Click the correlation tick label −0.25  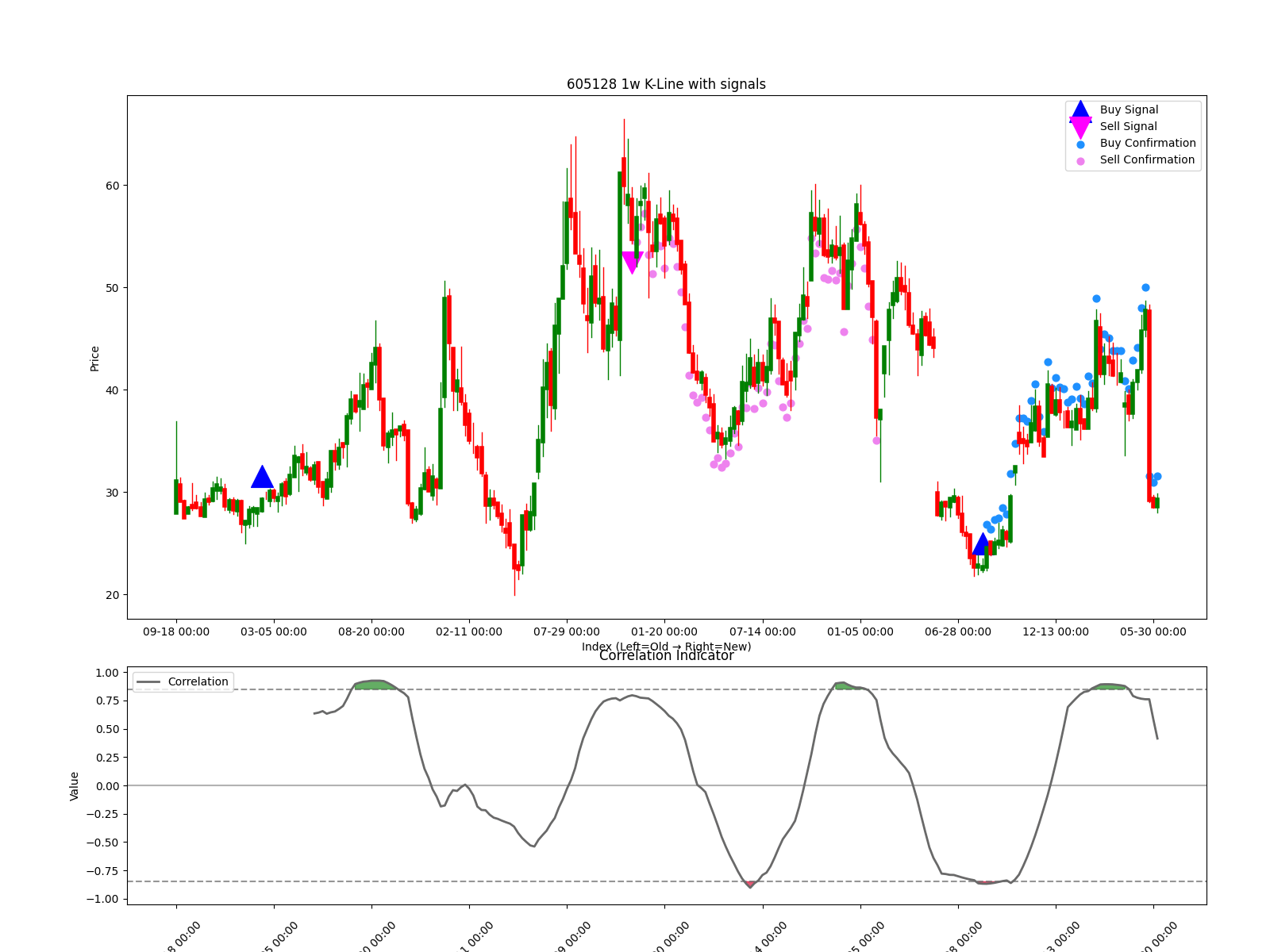tap(103, 815)
